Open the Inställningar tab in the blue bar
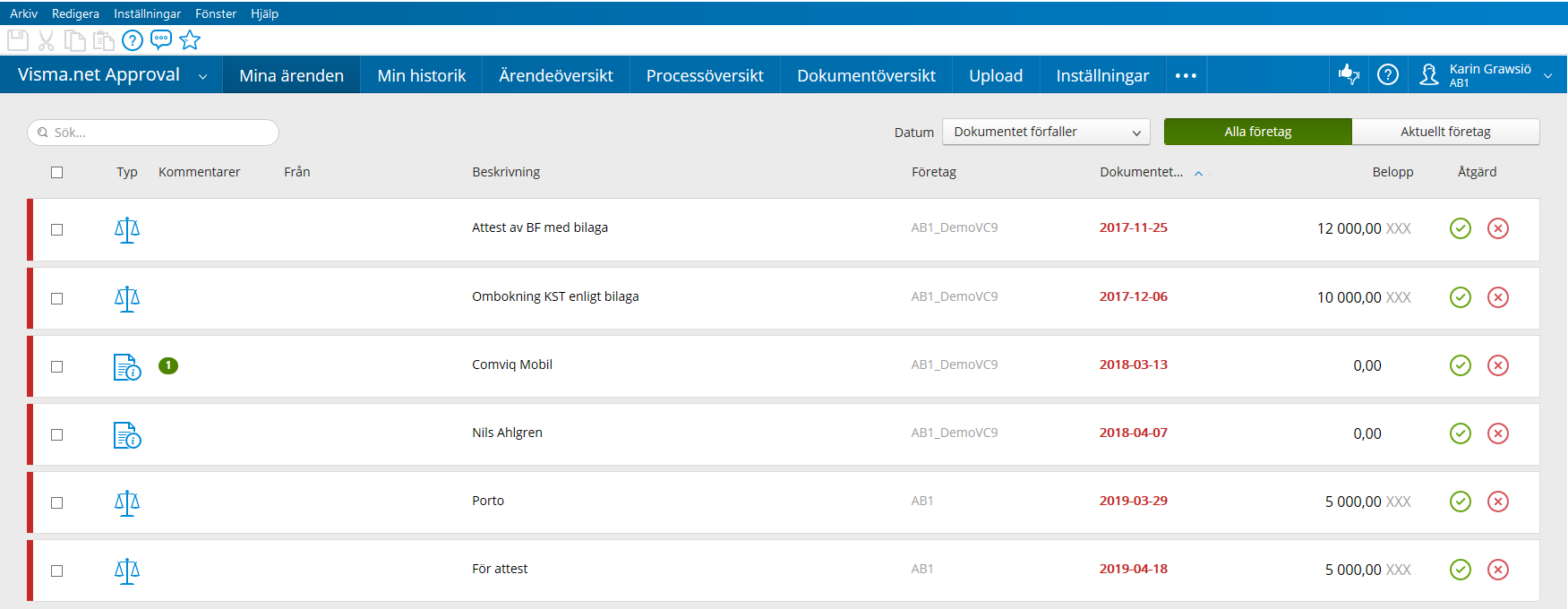1568x609 pixels. point(1102,75)
